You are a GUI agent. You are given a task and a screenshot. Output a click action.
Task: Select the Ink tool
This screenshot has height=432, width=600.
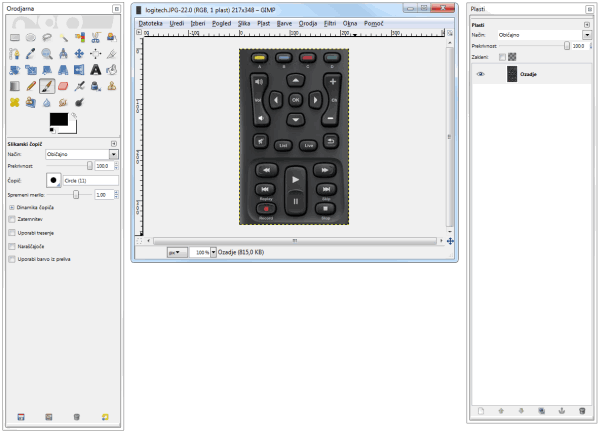click(96, 86)
